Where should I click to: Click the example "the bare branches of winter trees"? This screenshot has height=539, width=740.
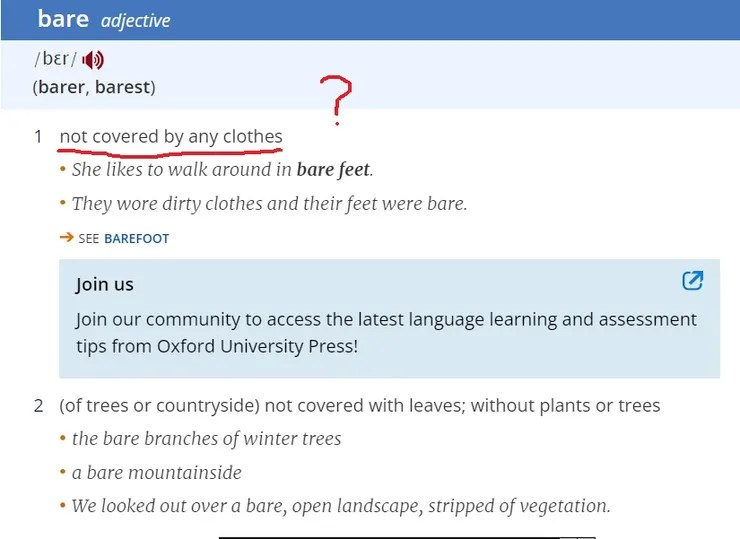pyautogui.click(x=206, y=439)
